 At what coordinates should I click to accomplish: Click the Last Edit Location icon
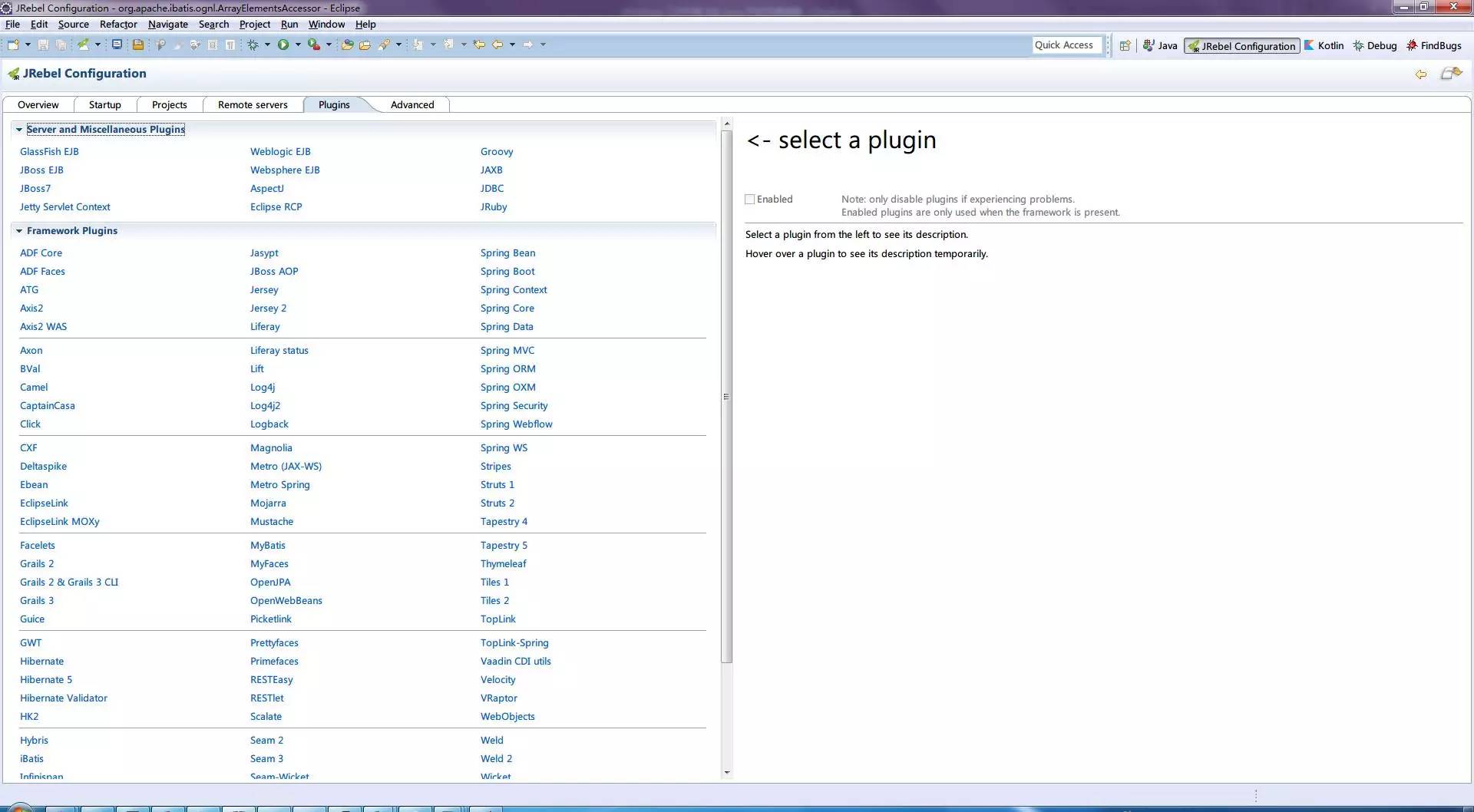pyautogui.click(x=479, y=45)
